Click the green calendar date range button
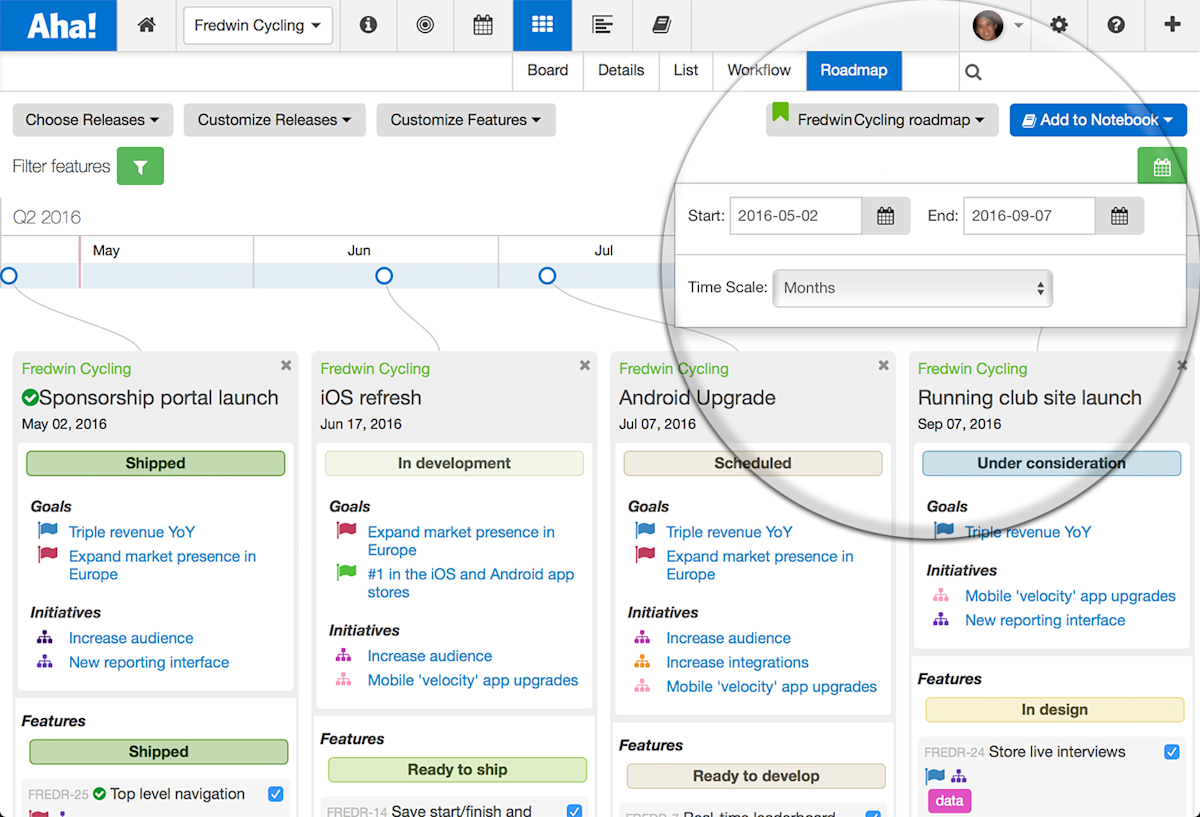This screenshot has height=817, width=1200. (1162, 167)
